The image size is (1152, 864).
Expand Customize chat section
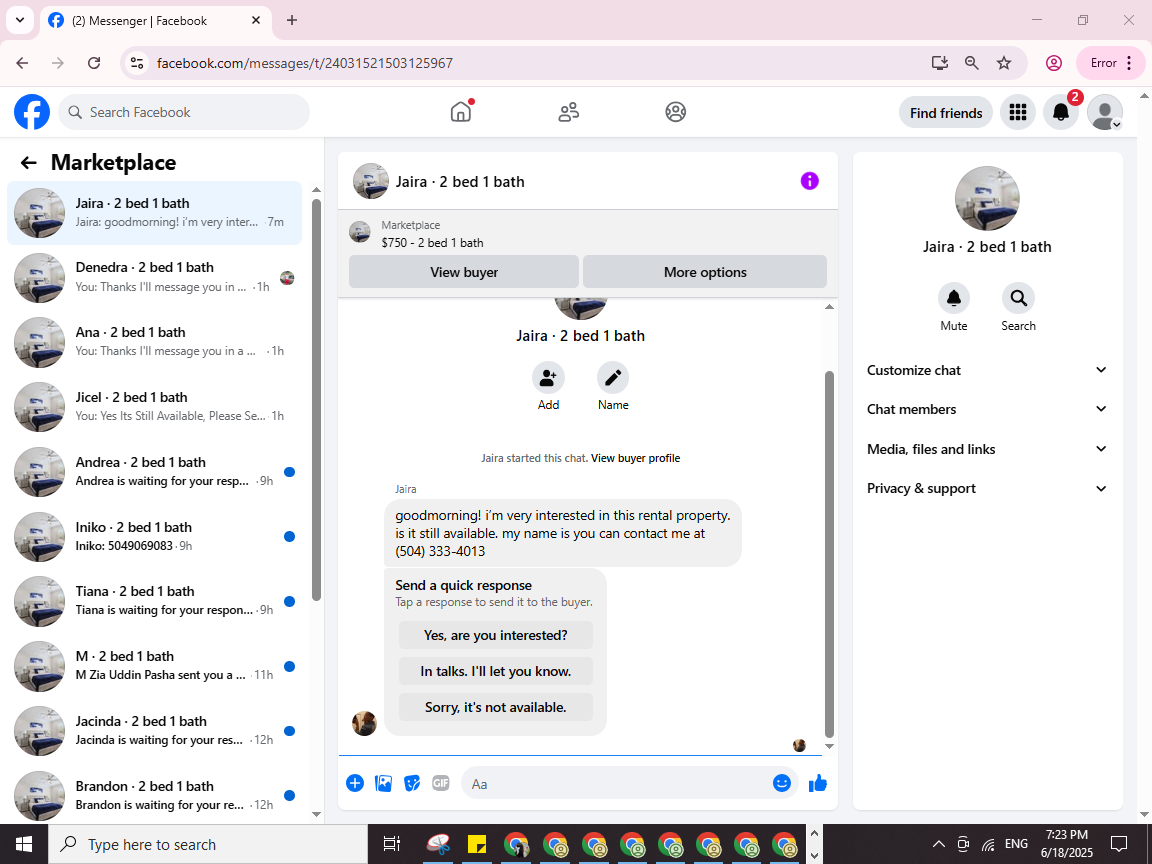coord(987,370)
